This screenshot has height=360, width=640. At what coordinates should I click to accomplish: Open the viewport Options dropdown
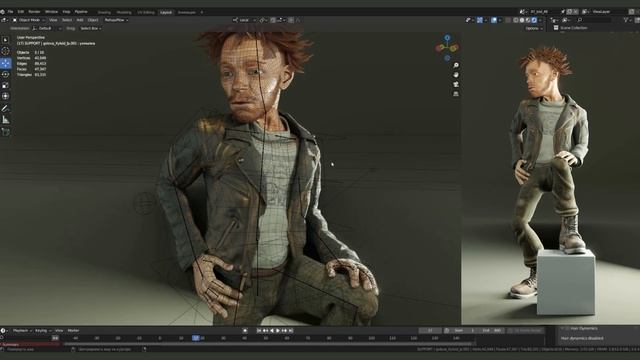[534, 28]
